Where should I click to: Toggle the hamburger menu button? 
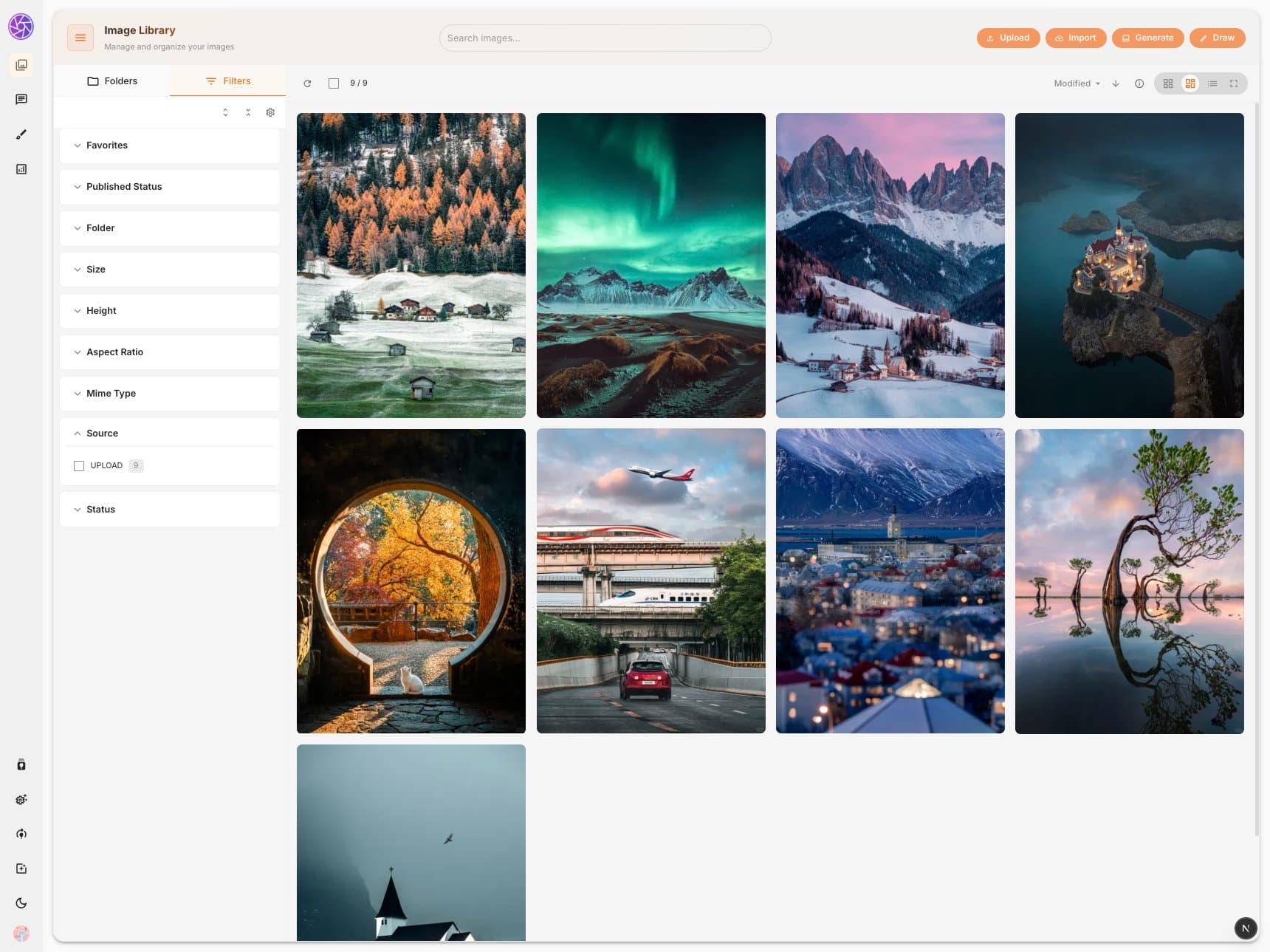point(80,38)
